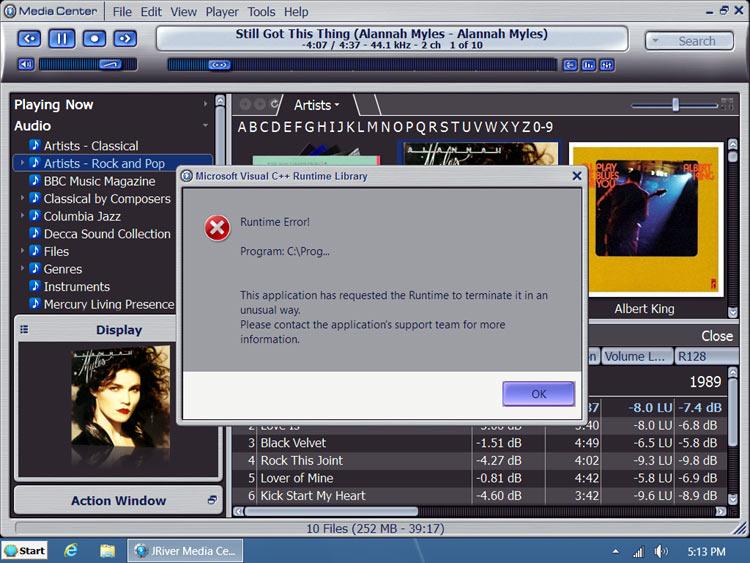Click the Close link above the track list

716,336
